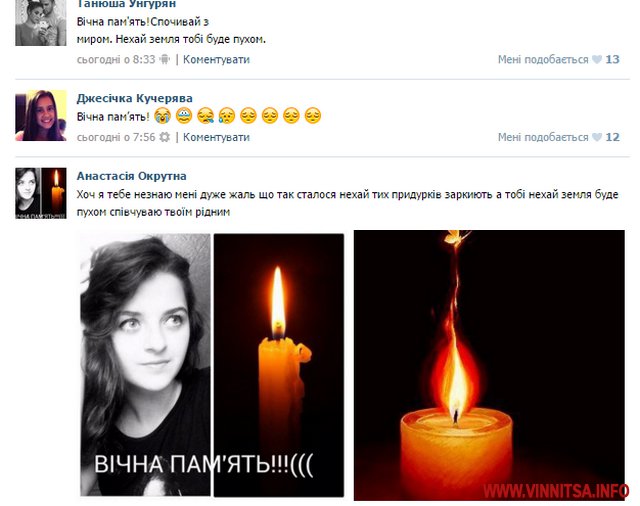640x506 pixels.
Task: Open Джесічка Кучерява's profile avatar
Action: pyautogui.click(x=41, y=115)
